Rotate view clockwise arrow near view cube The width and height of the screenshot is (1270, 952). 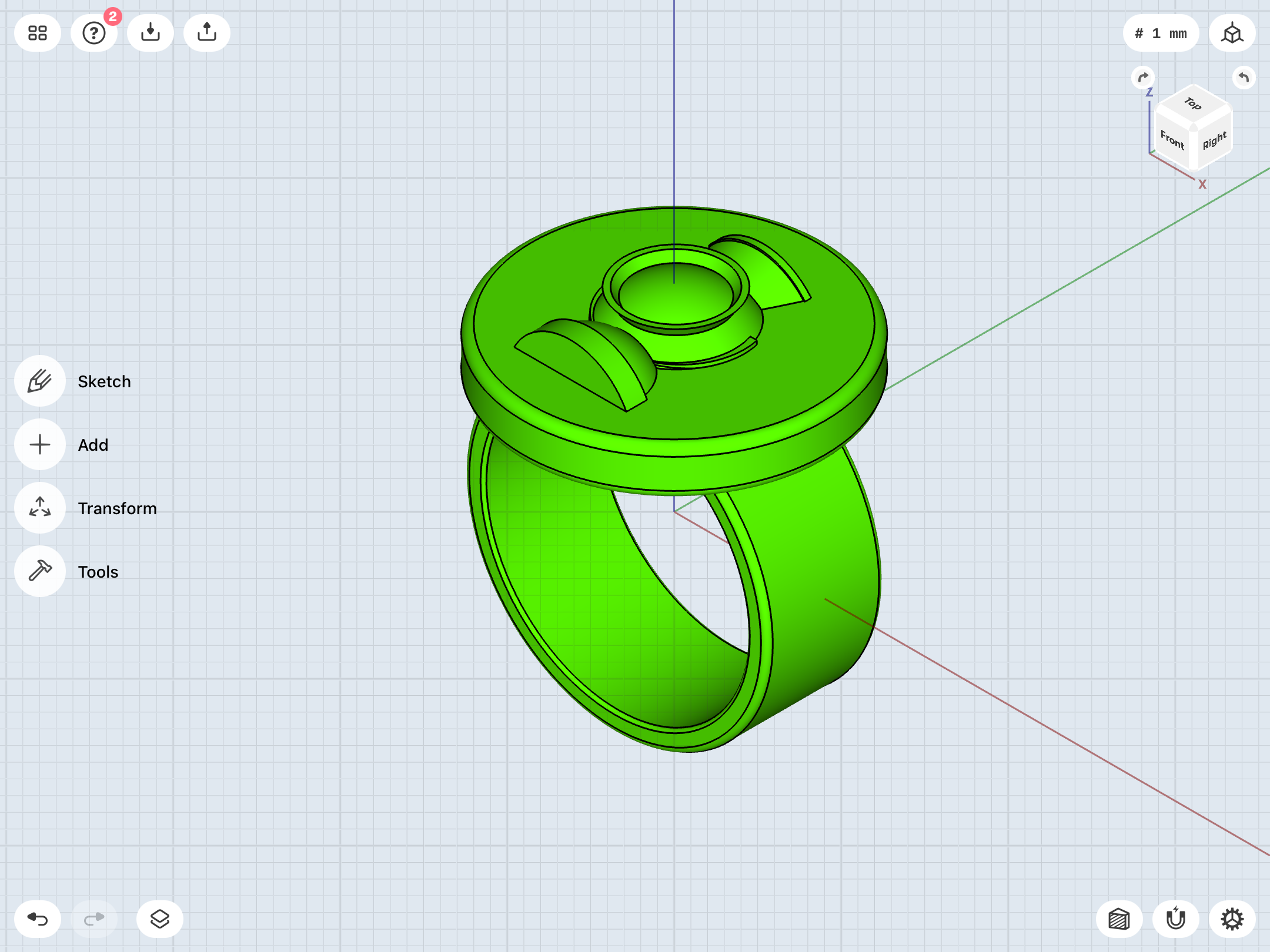[1143, 78]
